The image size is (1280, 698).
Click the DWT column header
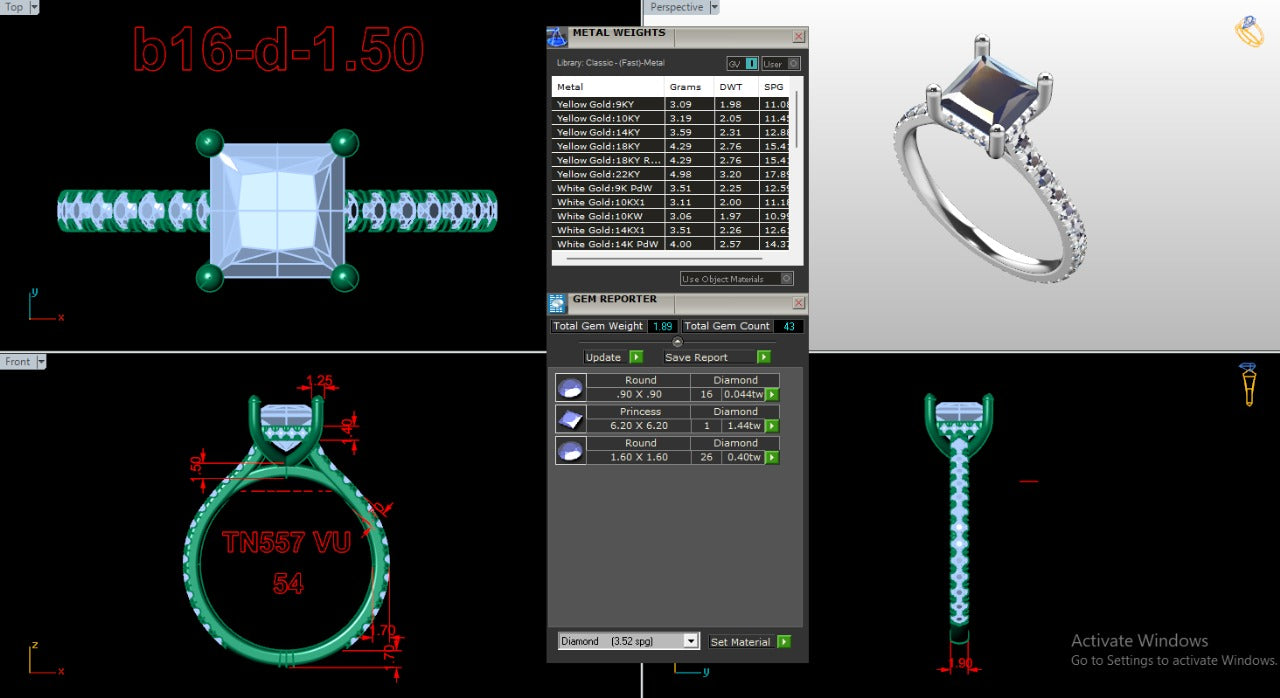pos(737,87)
